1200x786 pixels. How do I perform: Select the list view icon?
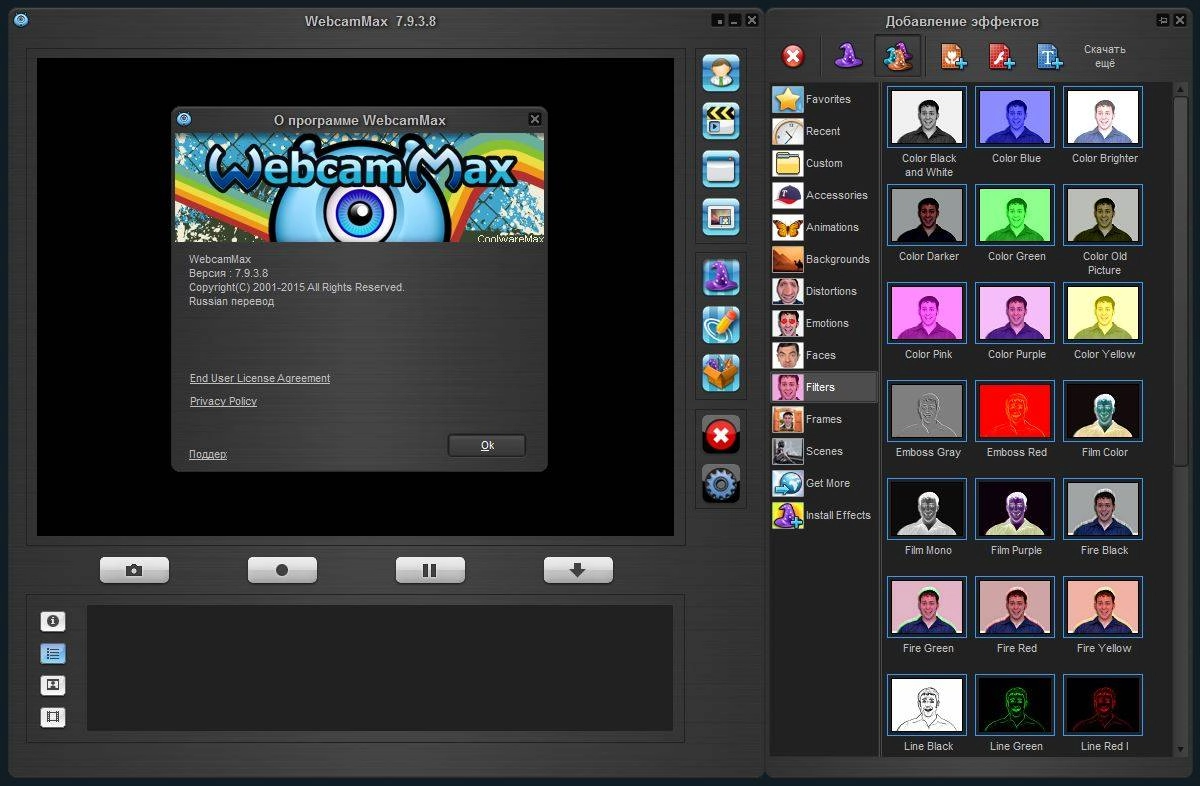pos(53,653)
